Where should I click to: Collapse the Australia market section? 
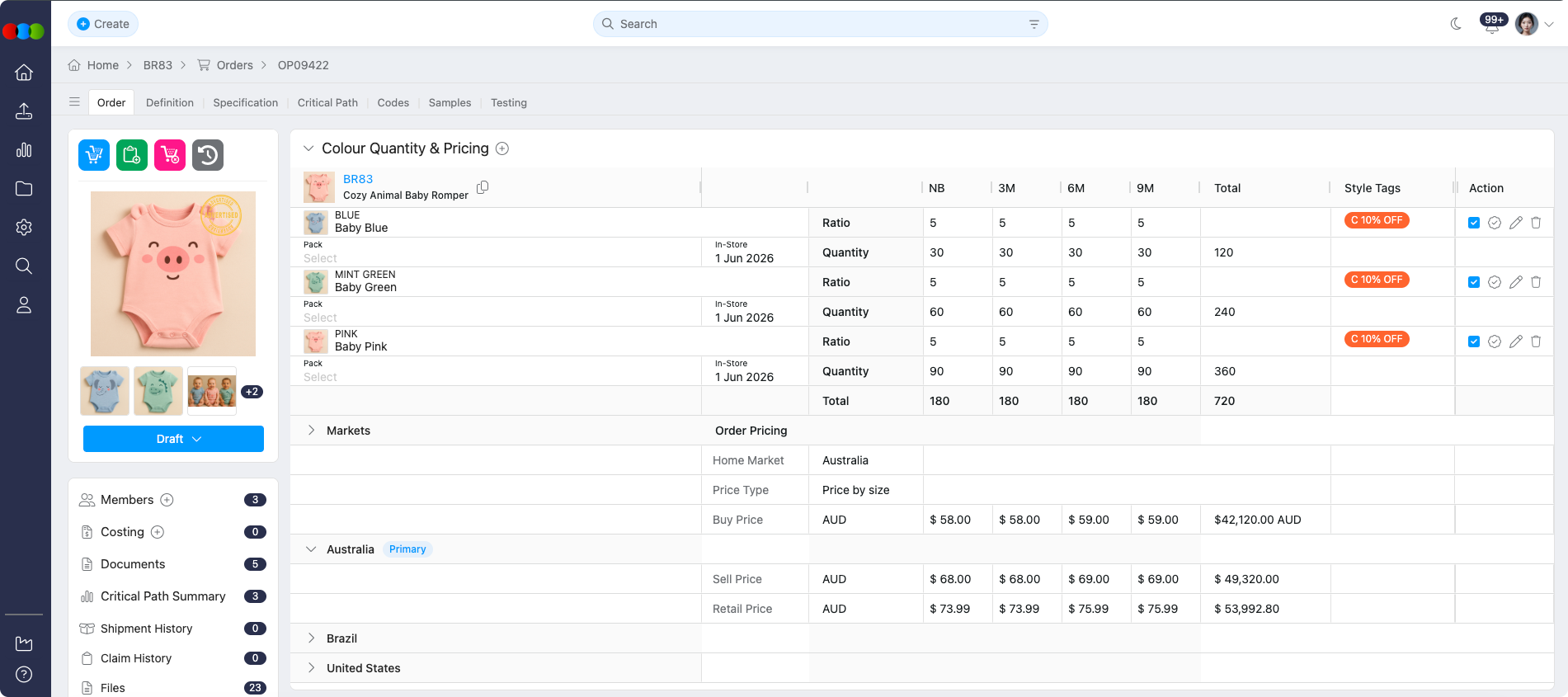311,549
